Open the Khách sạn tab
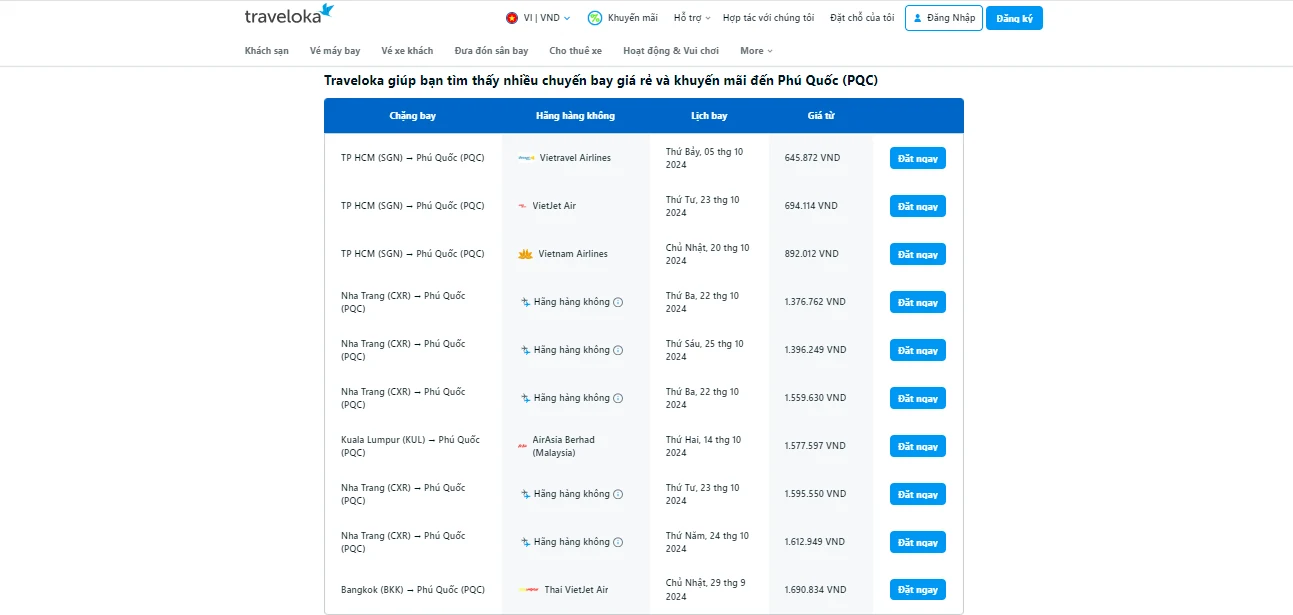This screenshot has height=615, width=1293. click(267, 51)
